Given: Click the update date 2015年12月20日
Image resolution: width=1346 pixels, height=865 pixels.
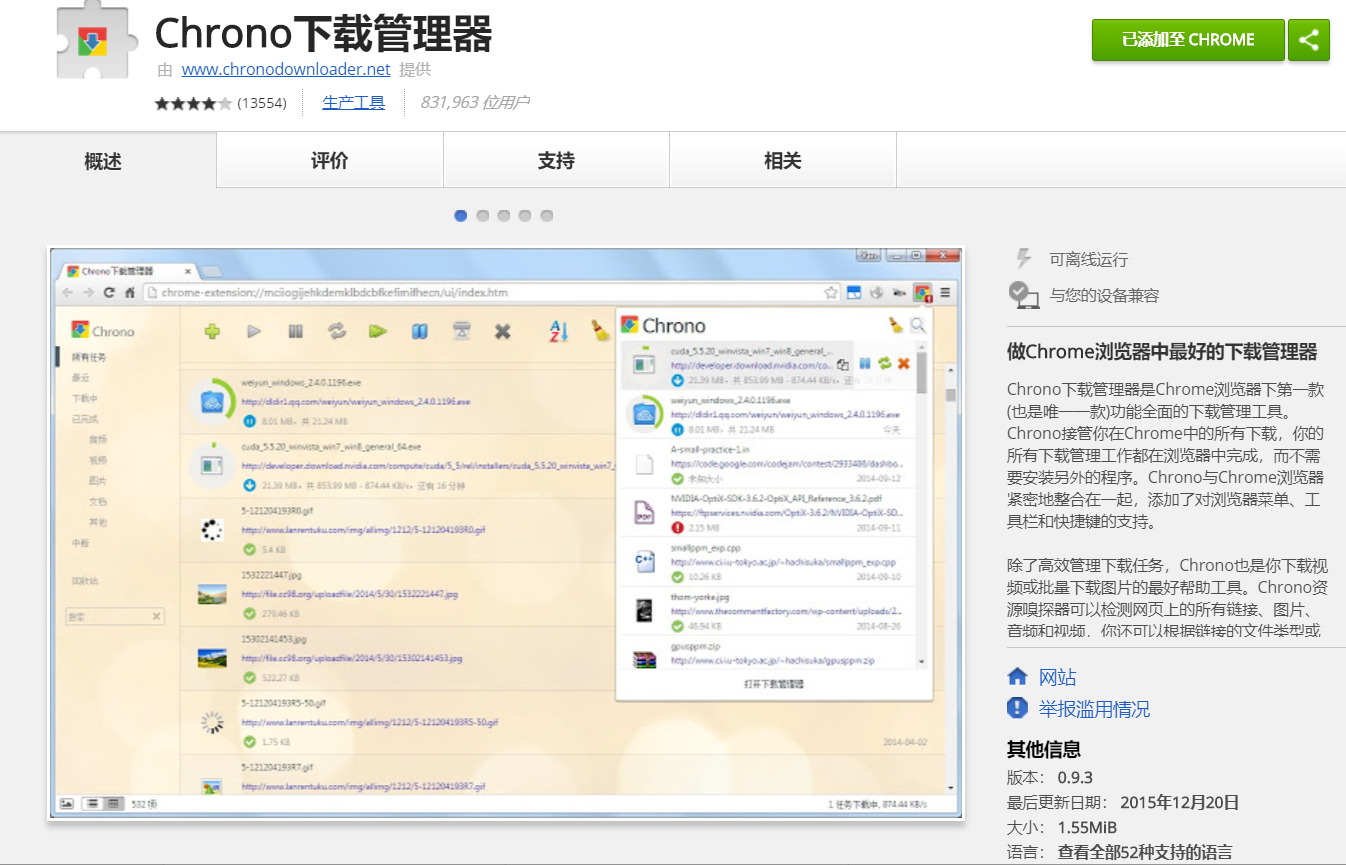Looking at the screenshot, I should 1180,802.
